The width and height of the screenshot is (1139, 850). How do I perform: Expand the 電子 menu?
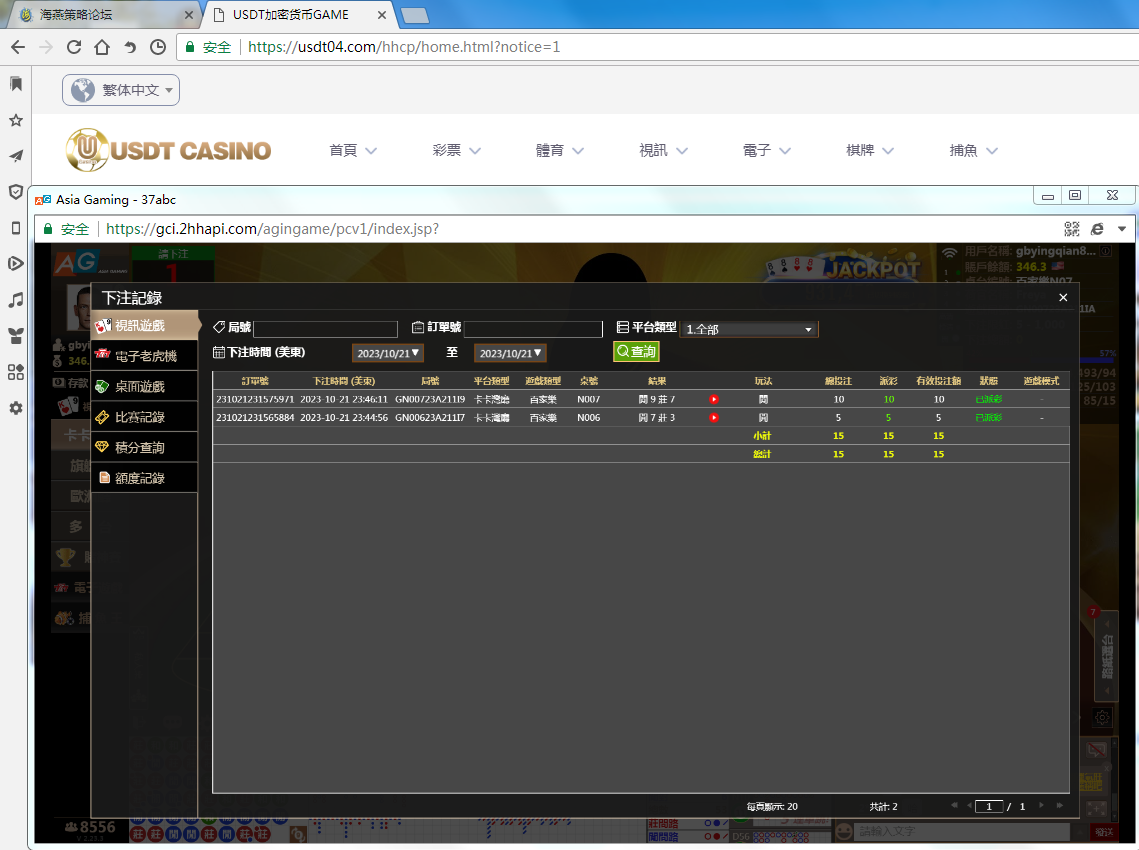(x=766, y=150)
